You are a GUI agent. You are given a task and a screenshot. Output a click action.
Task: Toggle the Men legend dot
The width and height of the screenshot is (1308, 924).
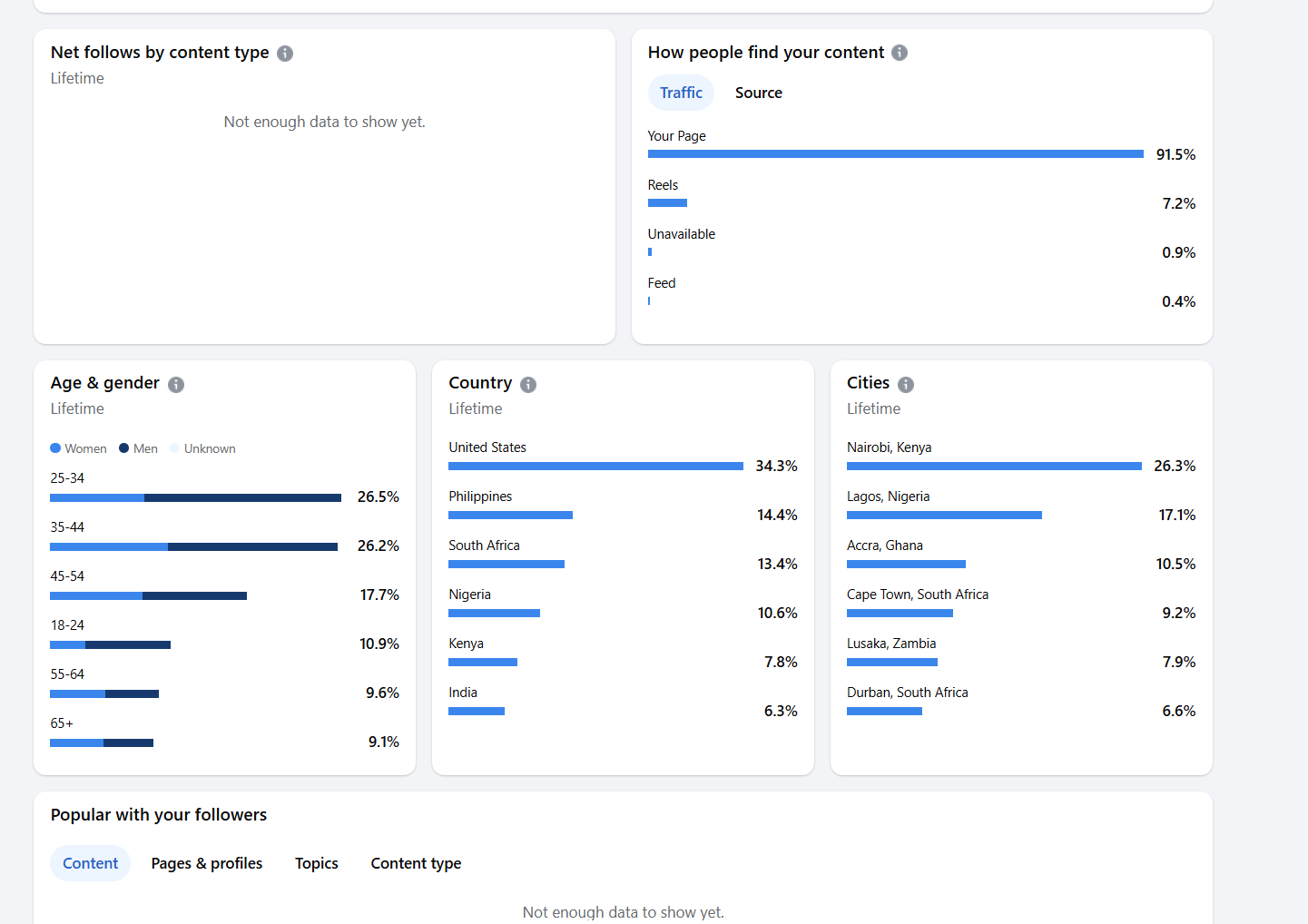124,448
